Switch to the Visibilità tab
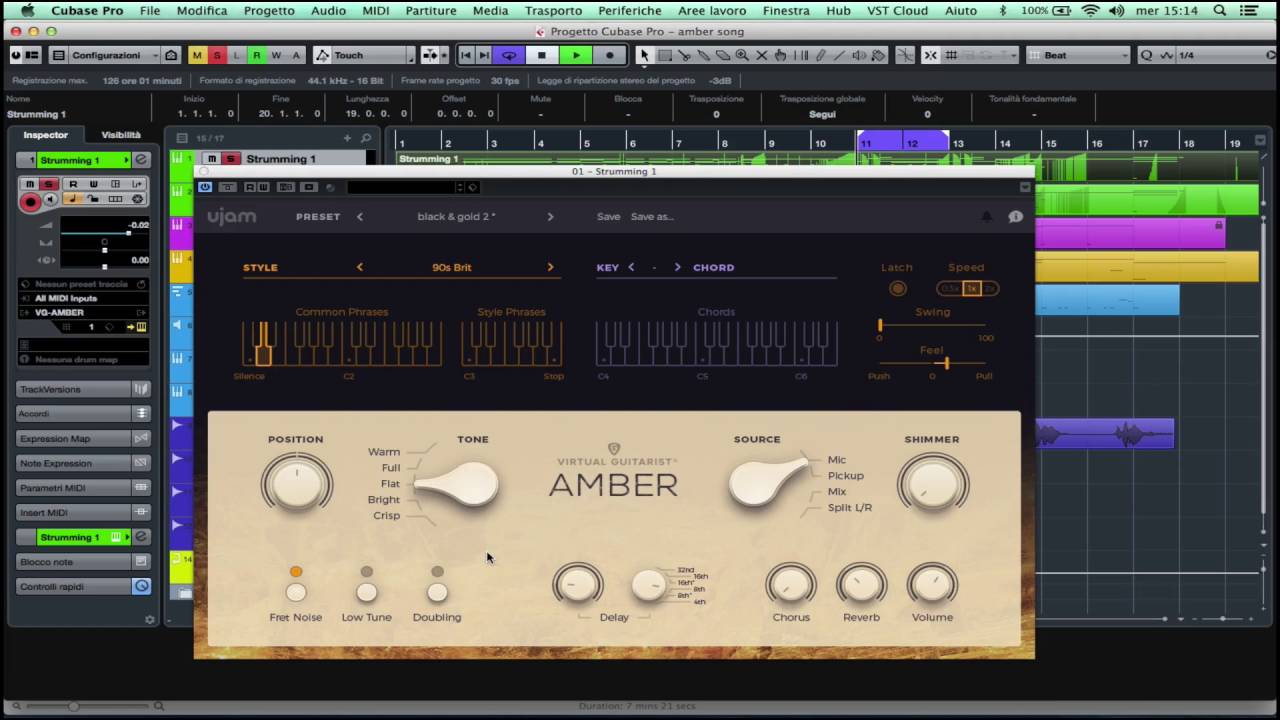This screenshot has height=720, width=1280. (x=121, y=135)
